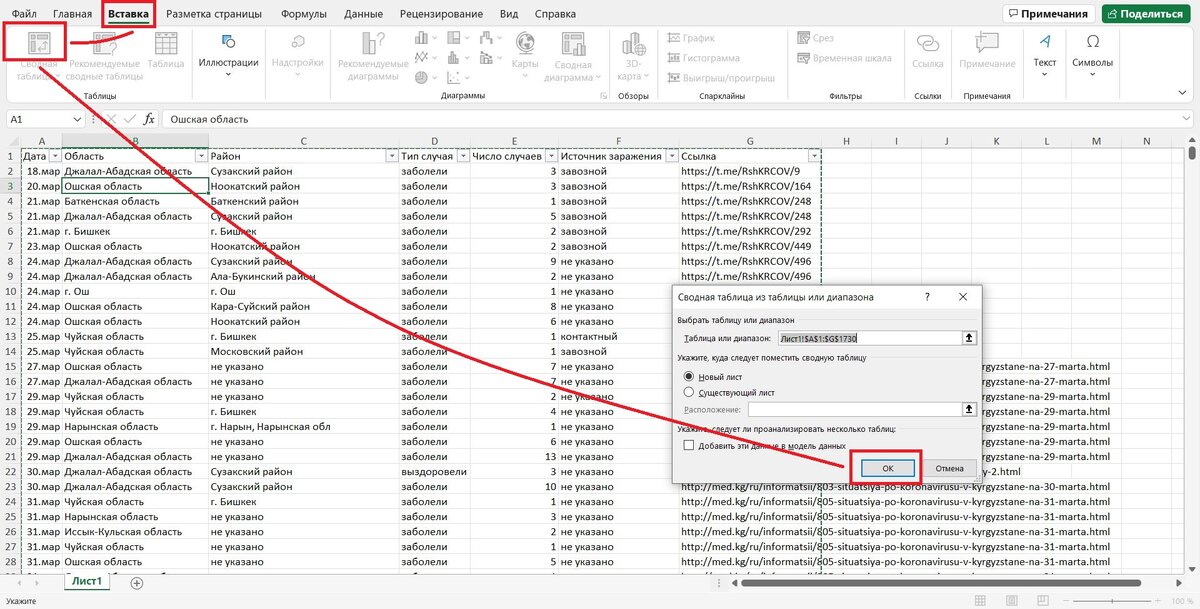Screen dimensions: 1200x609
Task: Switch to the Главная tab
Action: tap(72, 15)
